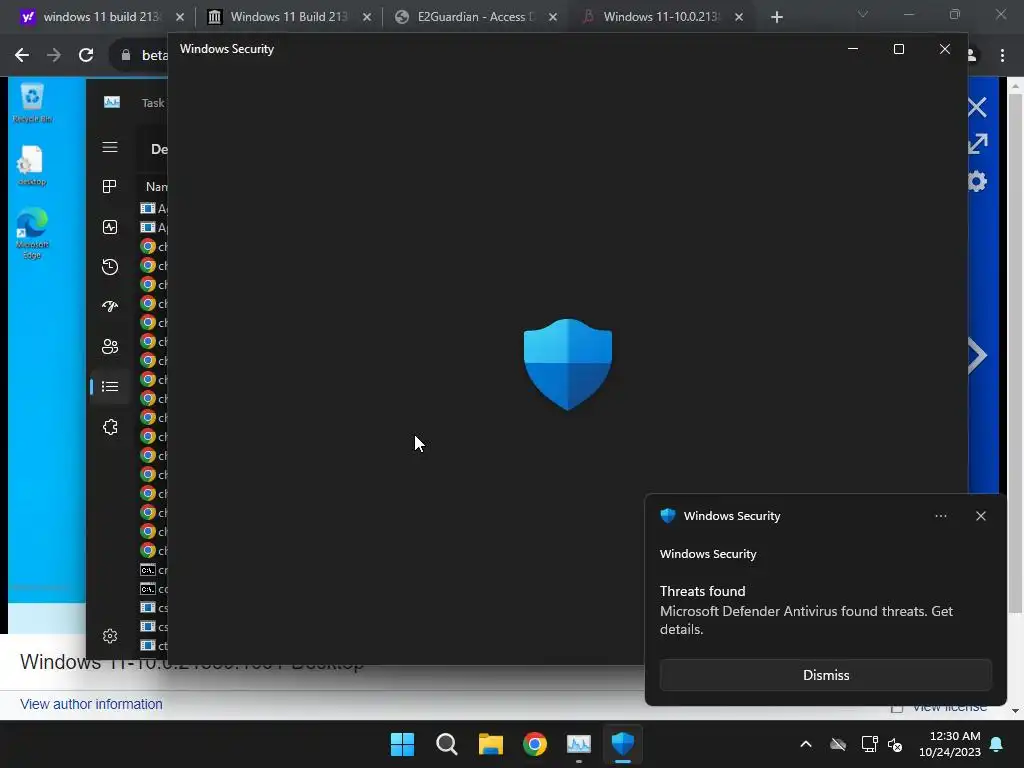Close the Windows Security toast notification
Viewport: 1024px width, 768px height.
tap(980, 516)
